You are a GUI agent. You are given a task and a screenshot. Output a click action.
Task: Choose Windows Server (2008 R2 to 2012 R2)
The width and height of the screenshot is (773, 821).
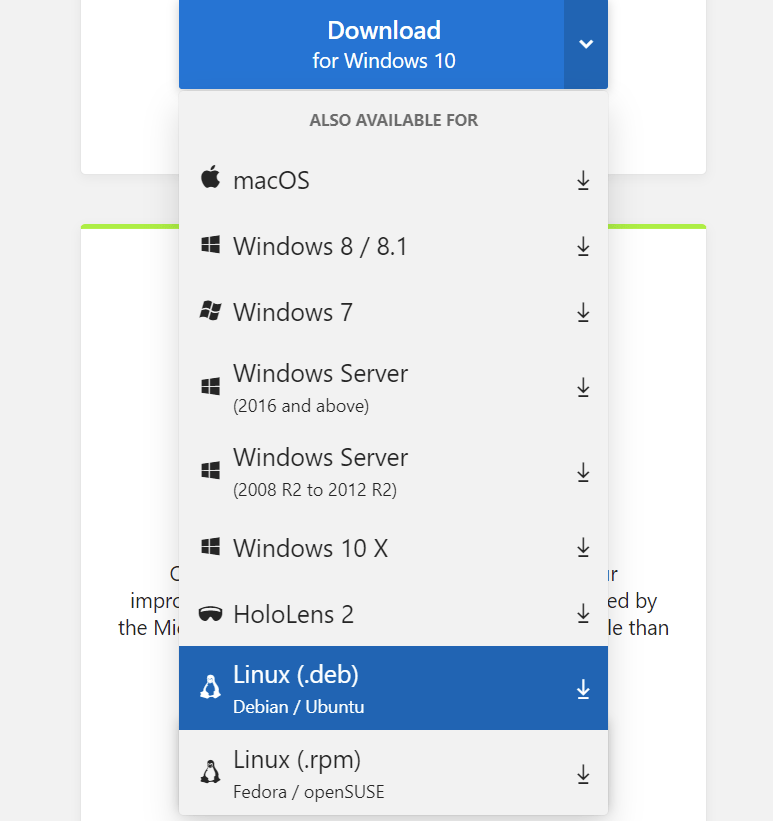coord(393,472)
